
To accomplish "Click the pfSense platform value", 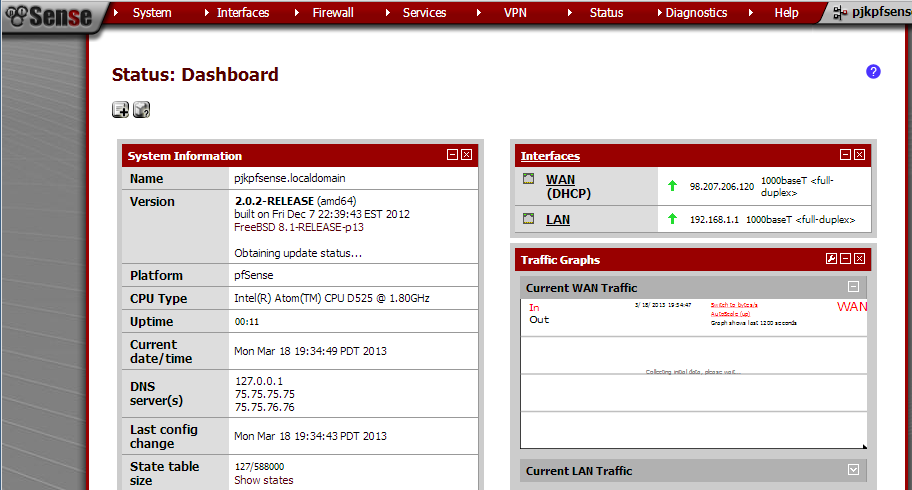I will click(x=254, y=275).
